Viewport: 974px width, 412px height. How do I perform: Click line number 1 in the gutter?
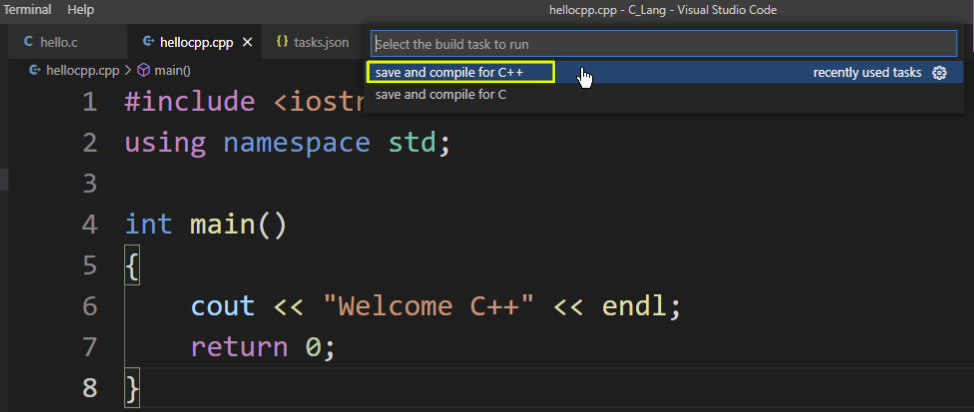pos(90,102)
